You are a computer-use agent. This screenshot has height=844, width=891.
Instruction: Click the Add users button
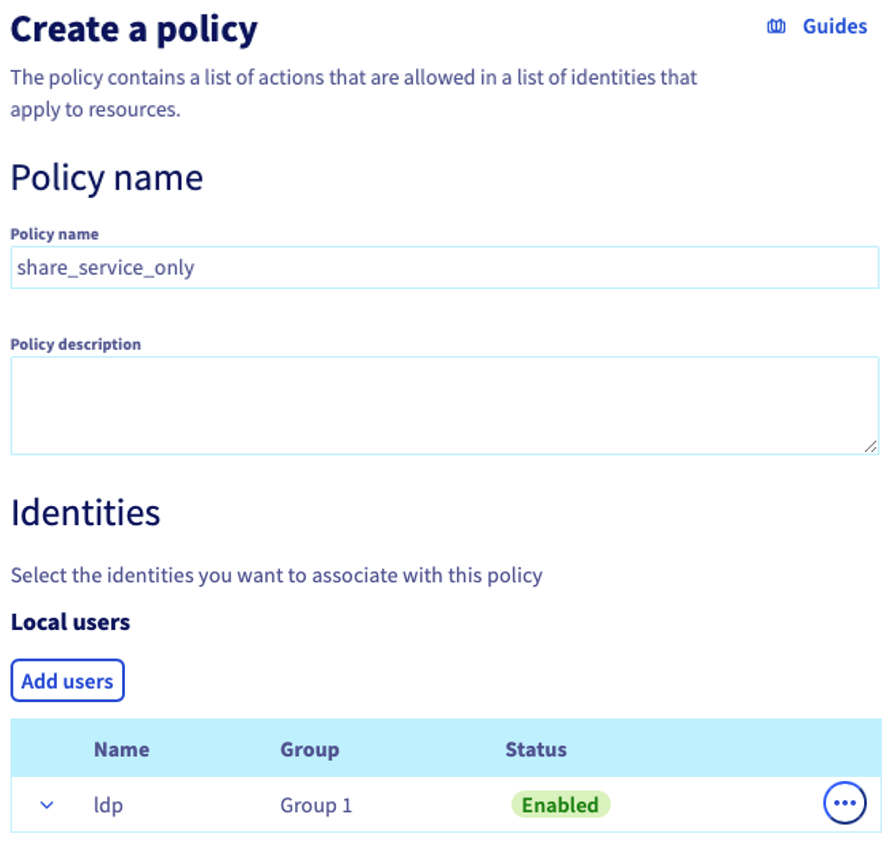click(x=68, y=680)
